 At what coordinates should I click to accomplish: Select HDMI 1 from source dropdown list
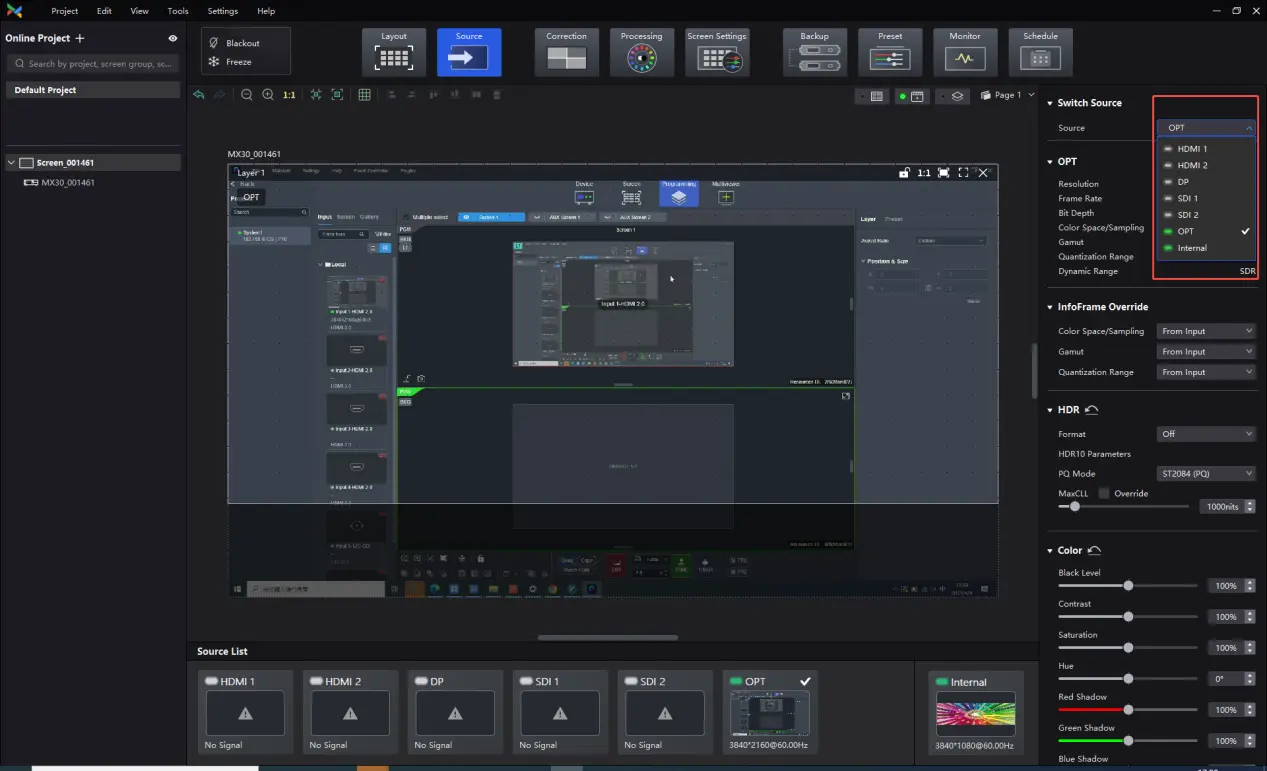coord(1191,149)
